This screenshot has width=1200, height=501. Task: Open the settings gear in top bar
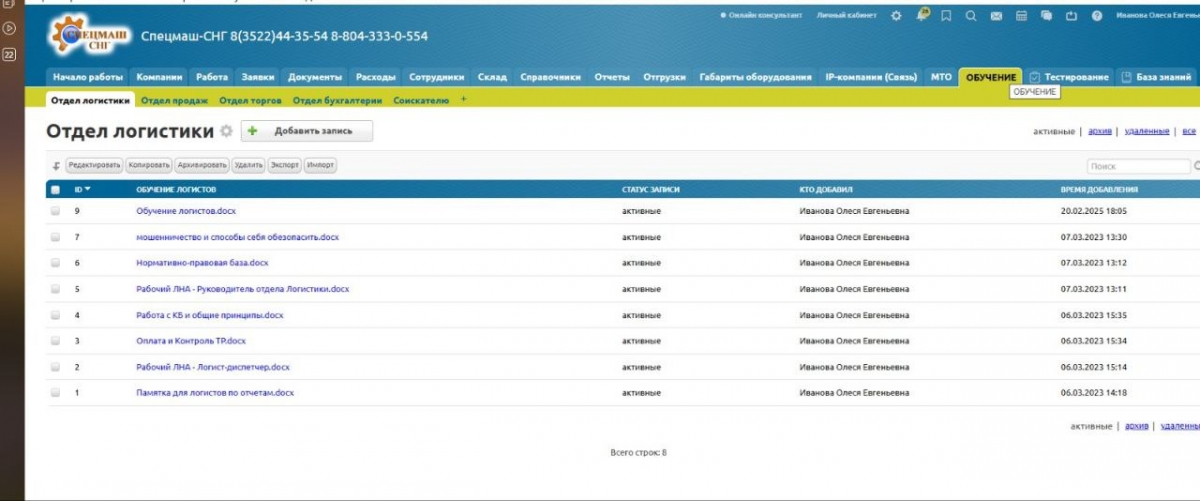pos(896,16)
